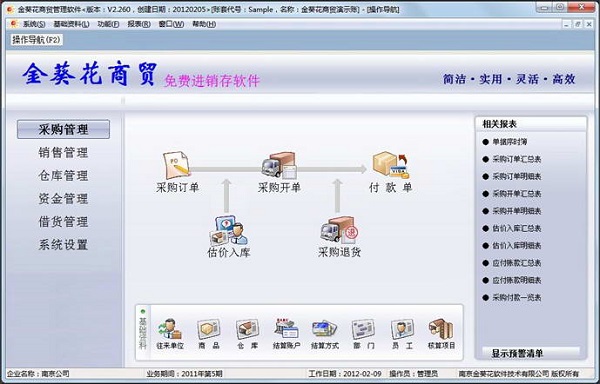Image resolution: width=600 pixels, height=384 pixels.
Task: Select the 销售管理 module
Action: 64,153
